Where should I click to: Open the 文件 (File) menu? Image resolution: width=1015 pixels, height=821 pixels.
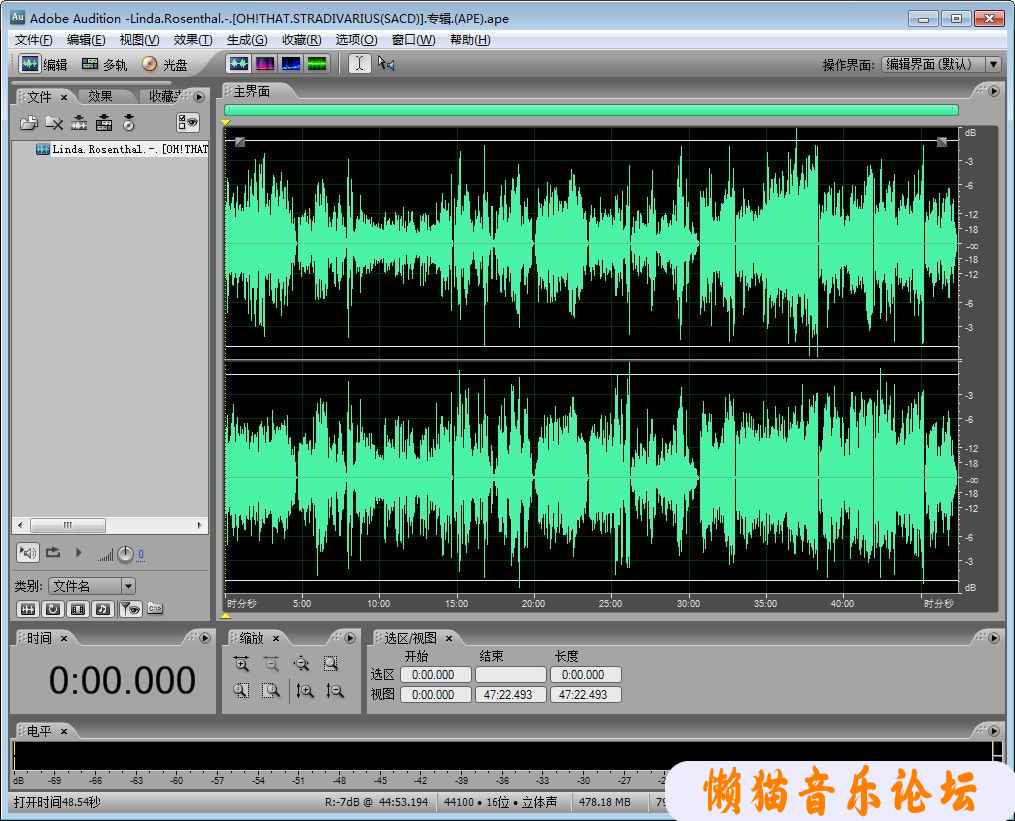[x=34, y=40]
